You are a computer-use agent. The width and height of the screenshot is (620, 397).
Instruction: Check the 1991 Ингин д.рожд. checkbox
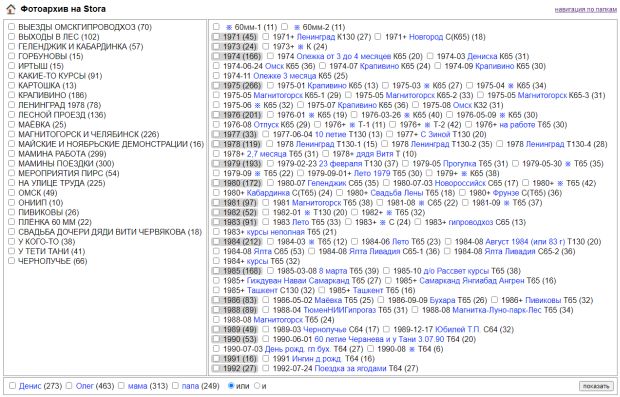pos(266,359)
